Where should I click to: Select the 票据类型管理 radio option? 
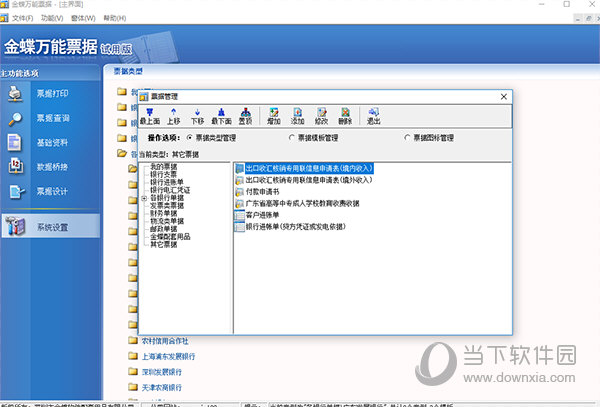[189, 138]
